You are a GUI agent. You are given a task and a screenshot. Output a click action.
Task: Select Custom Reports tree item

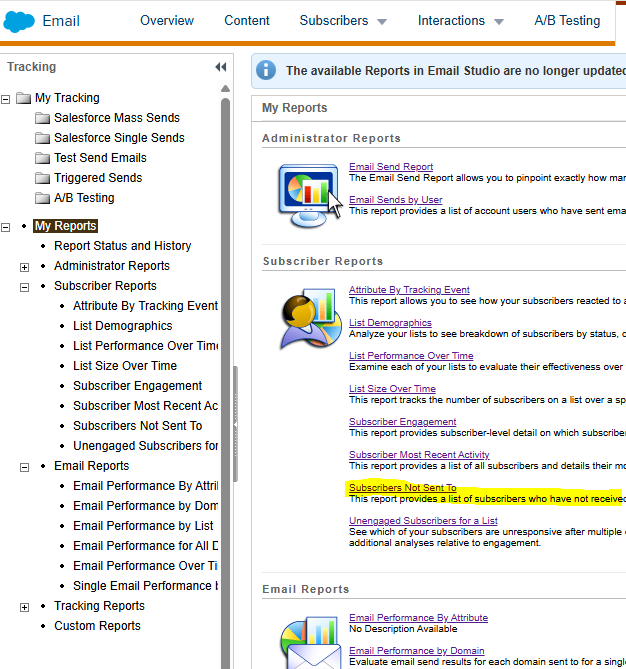coord(97,626)
